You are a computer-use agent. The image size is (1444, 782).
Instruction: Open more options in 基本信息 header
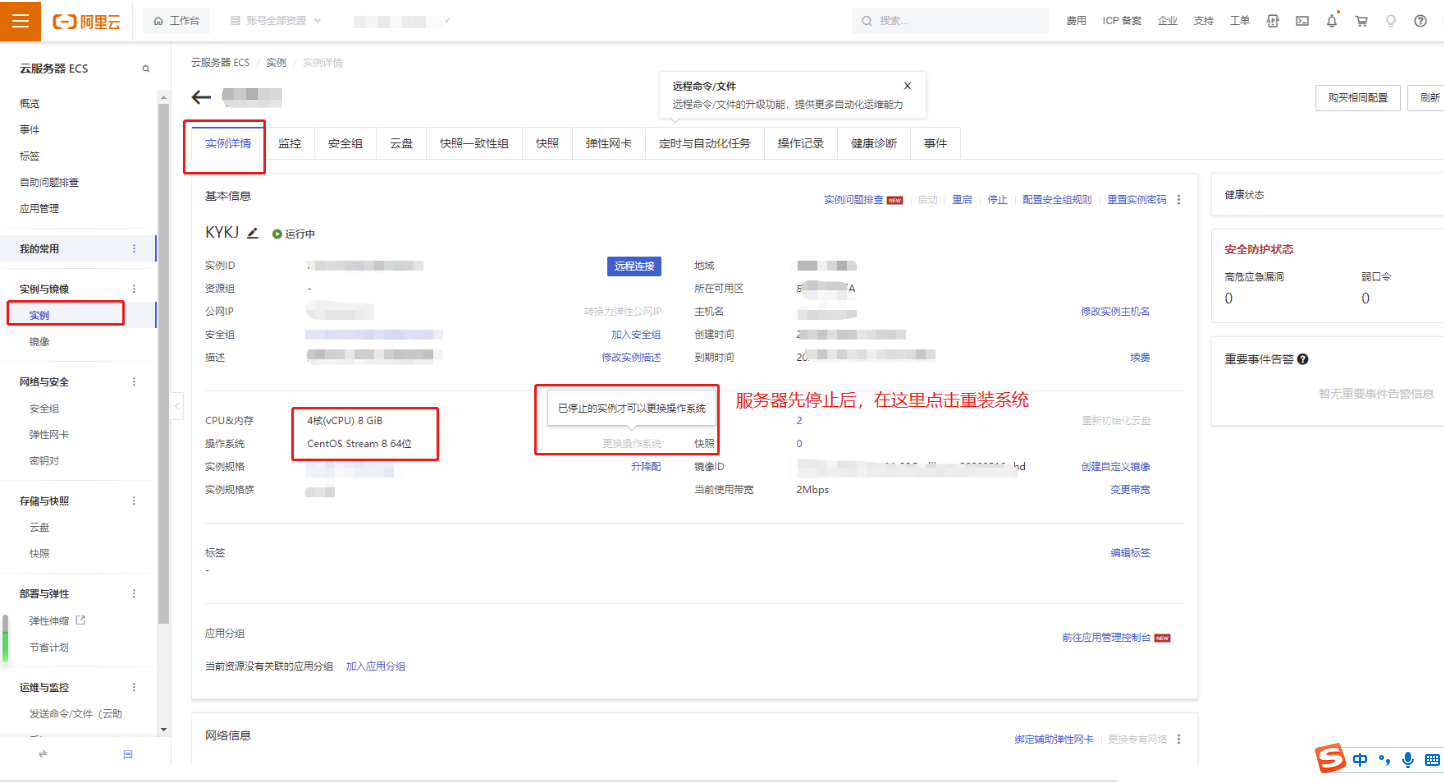tap(1179, 200)
